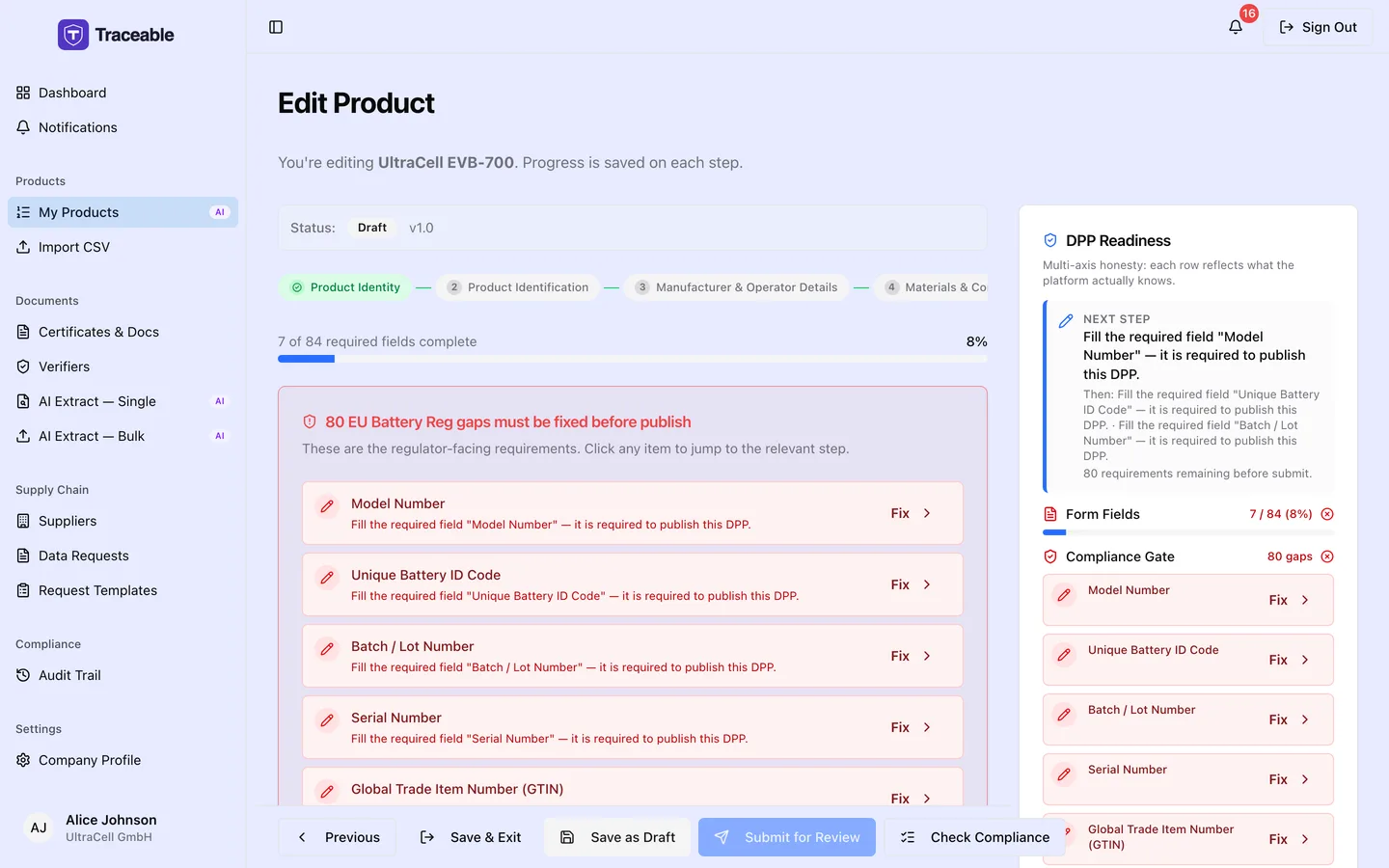
Task: Click the Previous button
Action: click(x=340, y=837)
